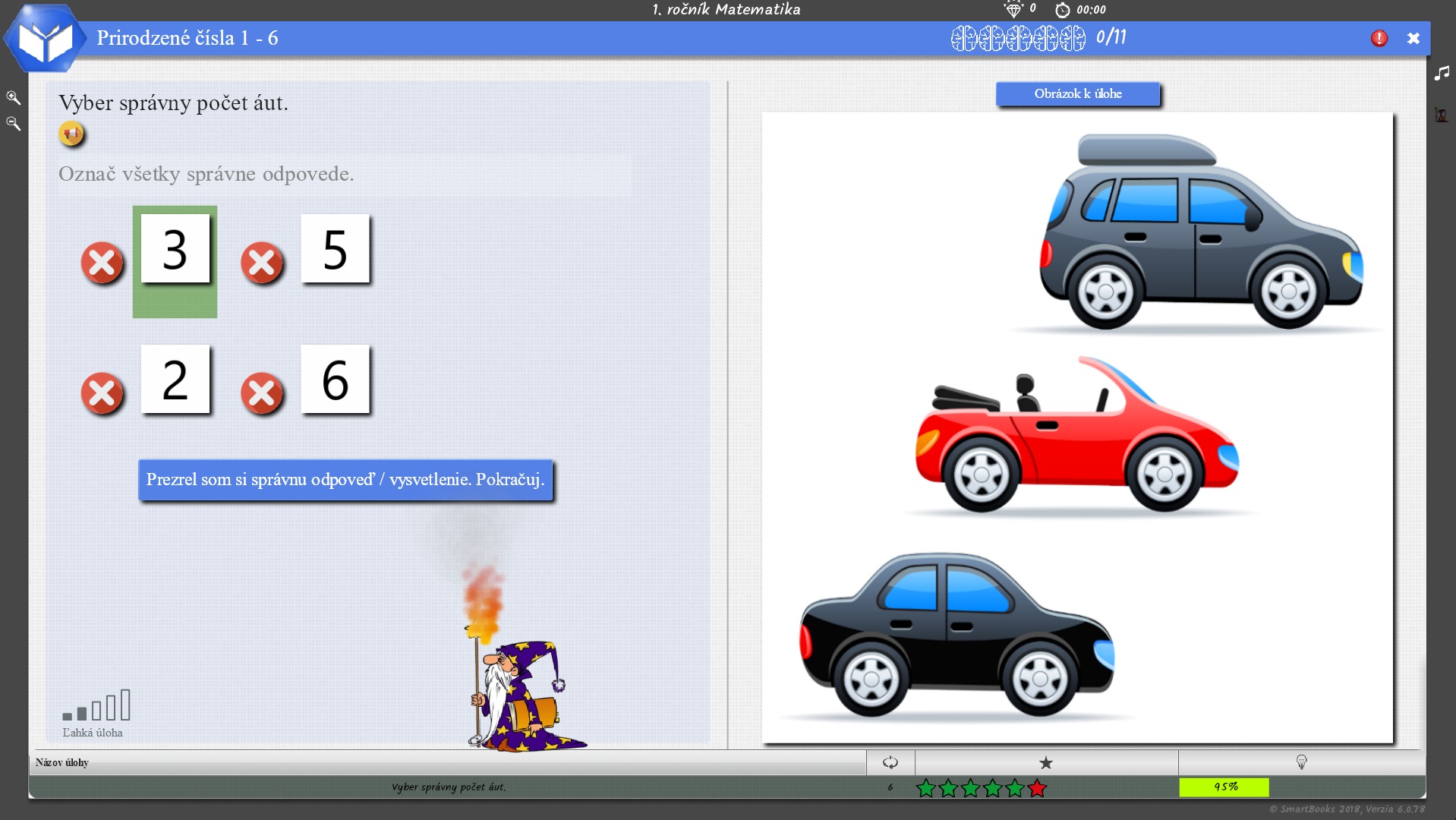Click the star rating column icon
The width and height of the screenshot is (1456, 820).
pos(1045,762)
